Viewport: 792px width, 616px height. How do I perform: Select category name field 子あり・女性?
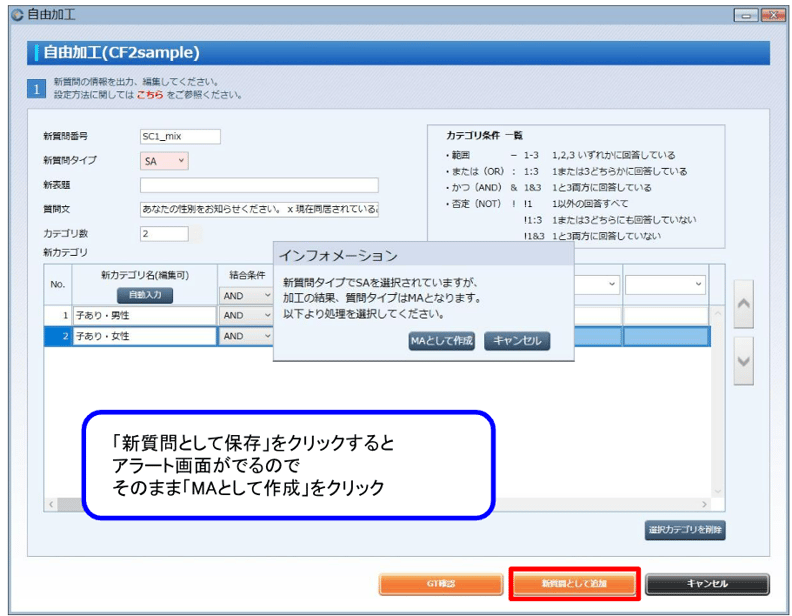(144, 336)
